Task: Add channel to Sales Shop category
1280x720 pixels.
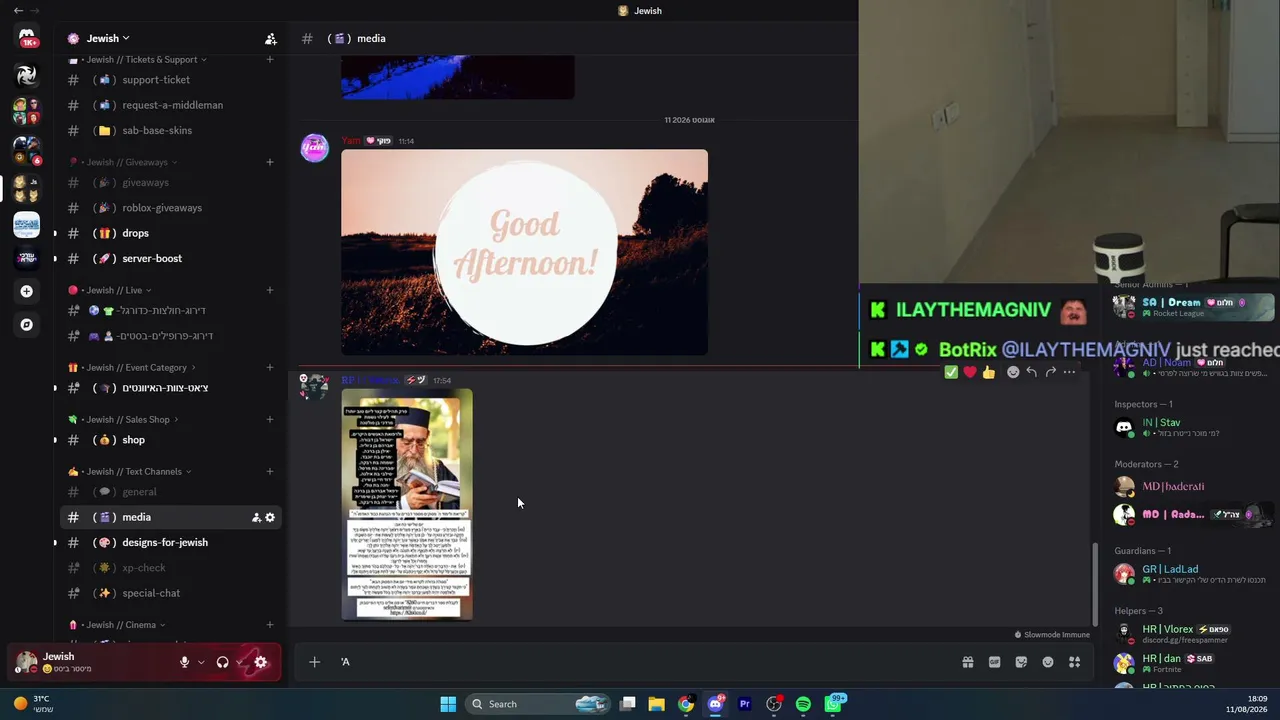Action: pyautogui.click(x=270, y=419)
